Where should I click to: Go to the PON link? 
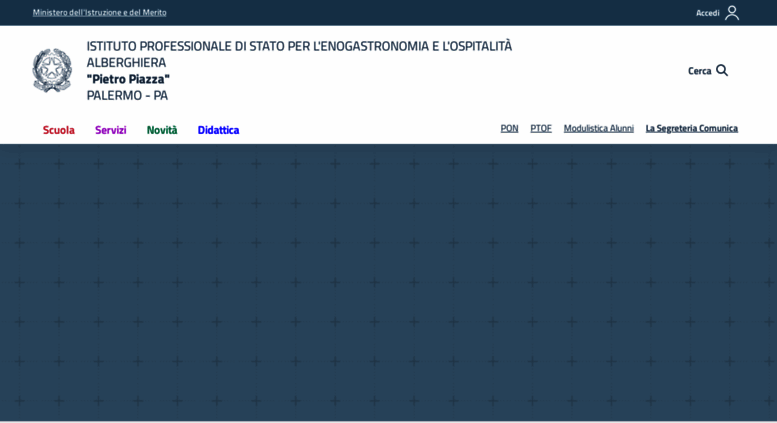tap(509, 128)
